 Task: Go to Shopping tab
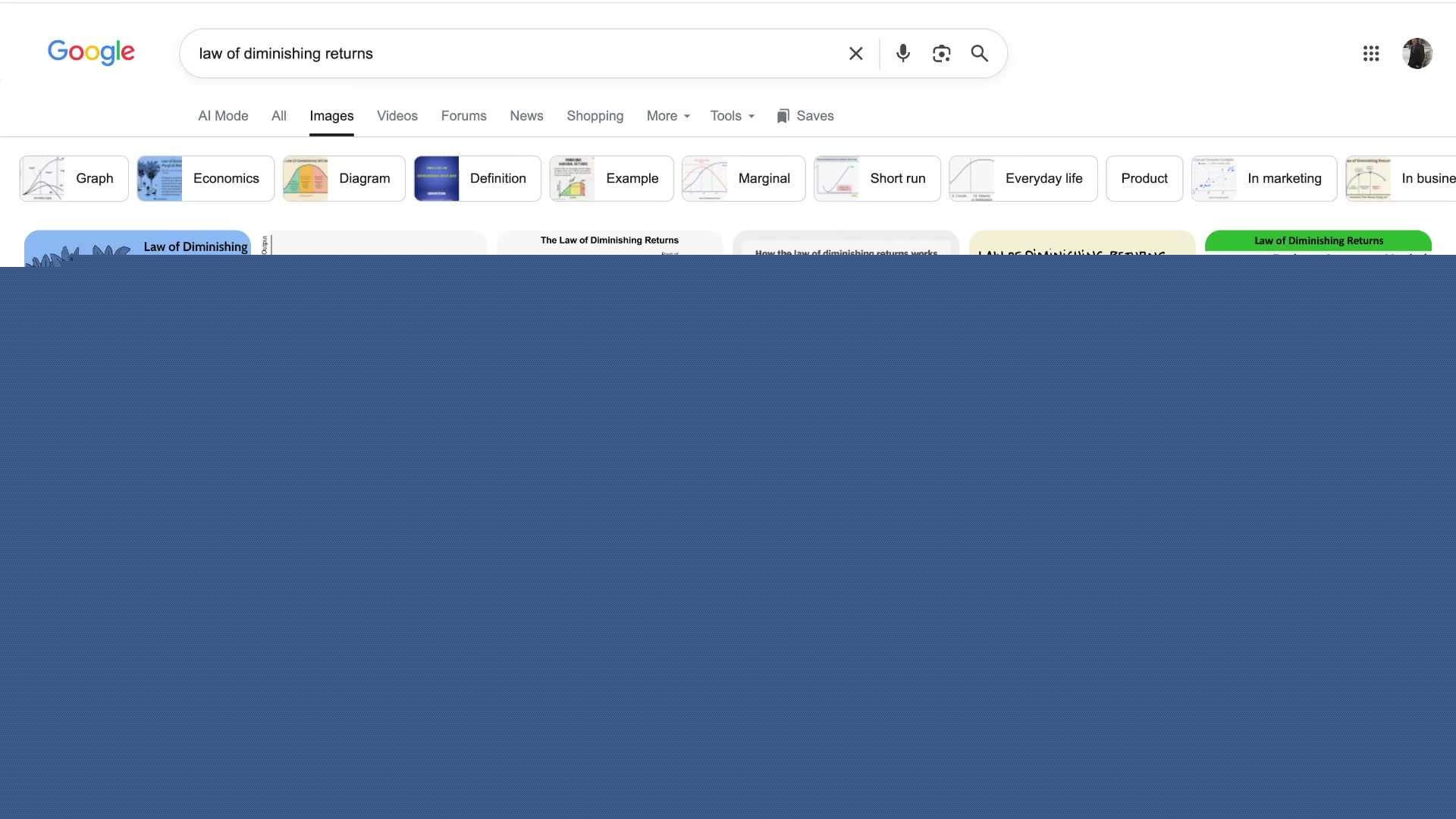(595, 116)
